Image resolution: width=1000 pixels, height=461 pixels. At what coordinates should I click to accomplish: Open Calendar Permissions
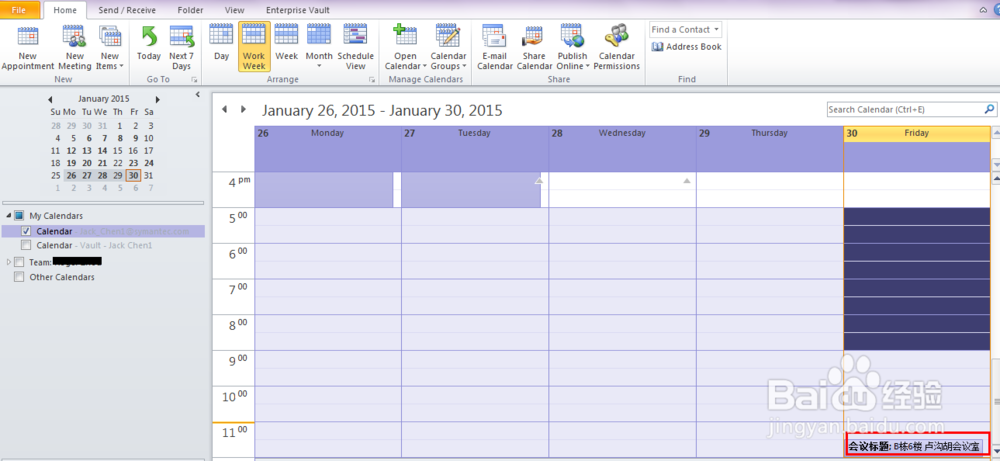point(617,48)
